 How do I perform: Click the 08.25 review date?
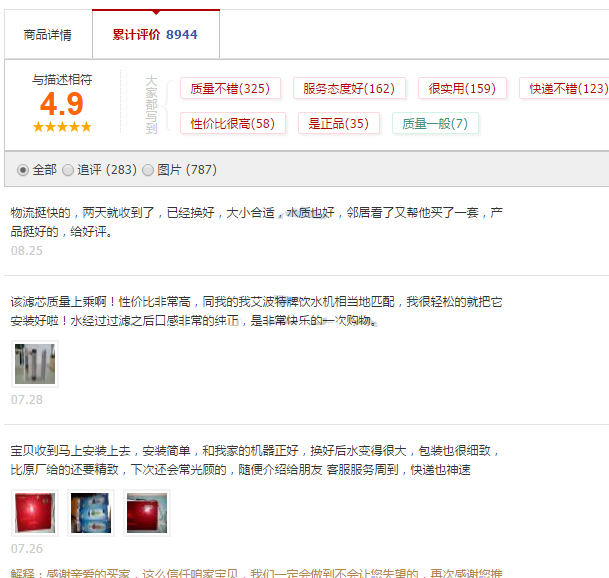pyautogui.click(x=27, y=251)
